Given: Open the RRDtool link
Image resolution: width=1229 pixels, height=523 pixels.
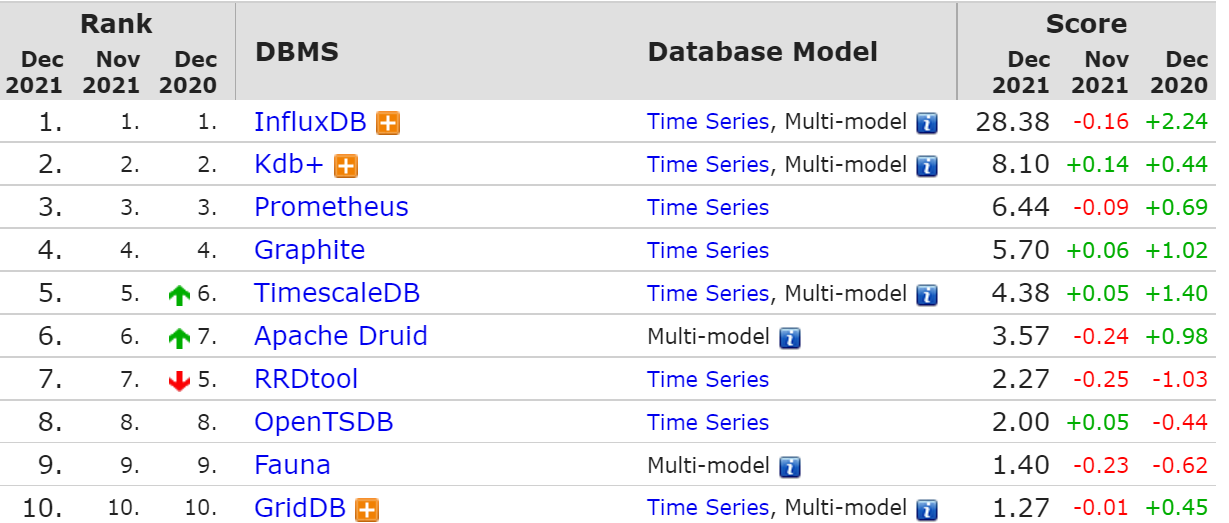Looking at the screenshot, I should pos(306,379).
